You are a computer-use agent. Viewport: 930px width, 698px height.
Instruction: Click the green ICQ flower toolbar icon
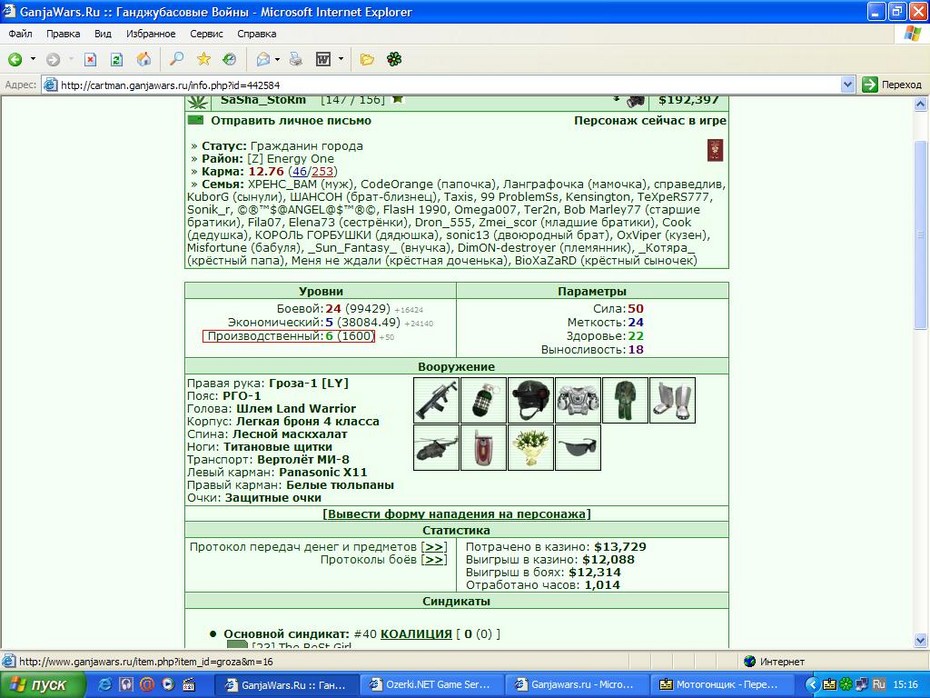click(x=394, y=59)
